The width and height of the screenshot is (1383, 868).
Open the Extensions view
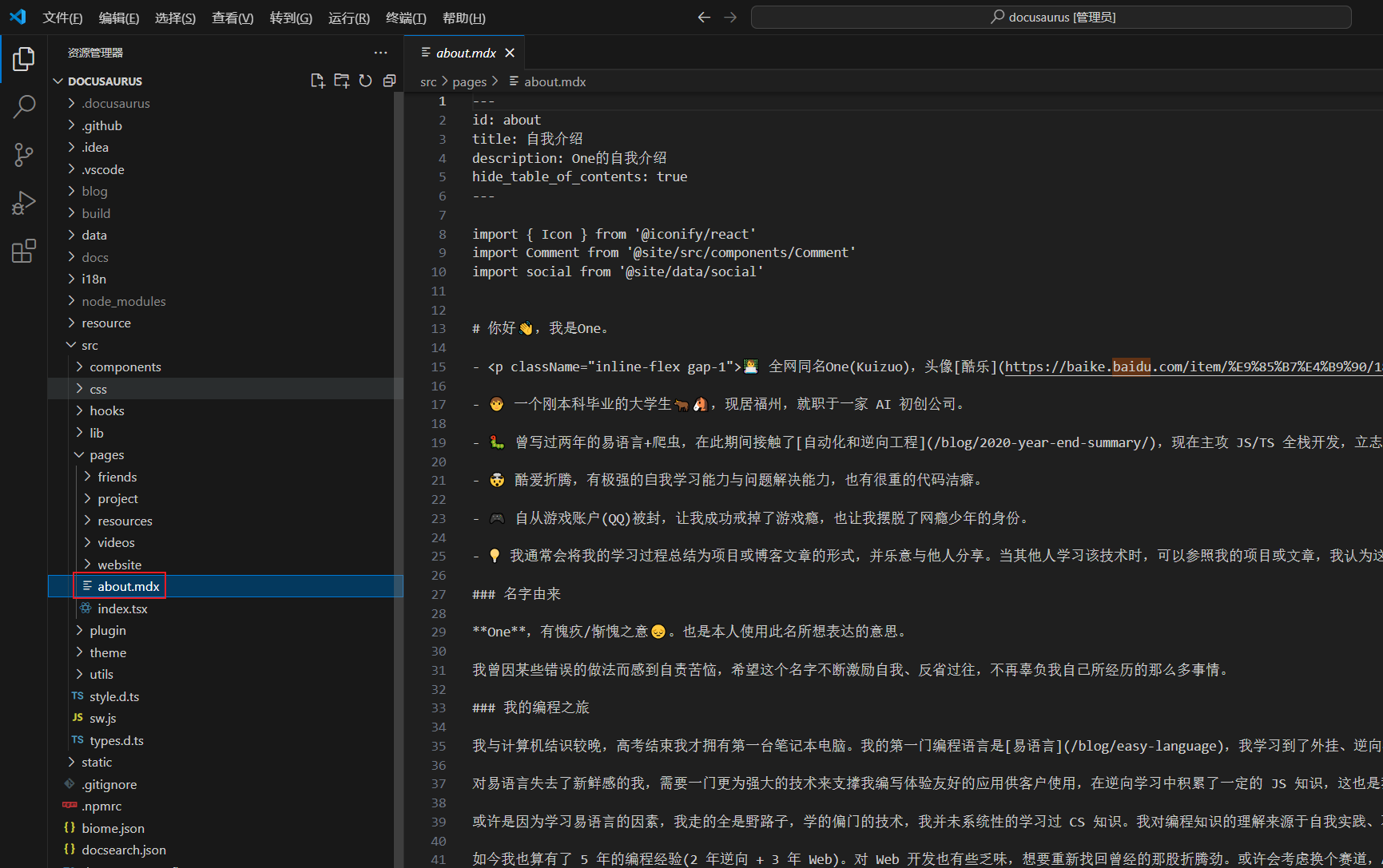coord(24,251)
